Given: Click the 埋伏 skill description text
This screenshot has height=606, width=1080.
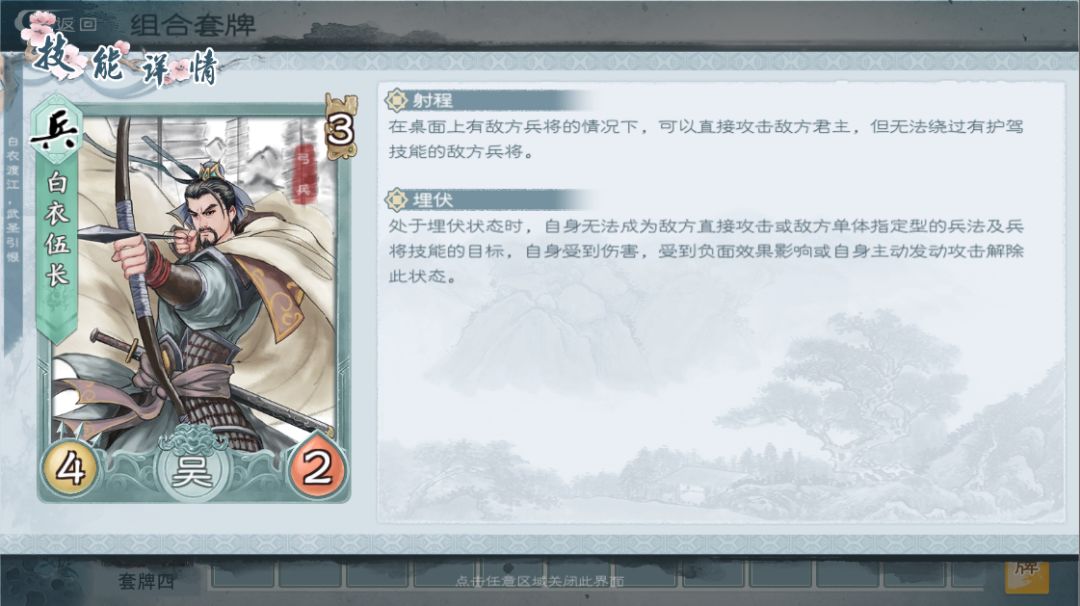Looking at the screenshot, I should tap(705, 251).
